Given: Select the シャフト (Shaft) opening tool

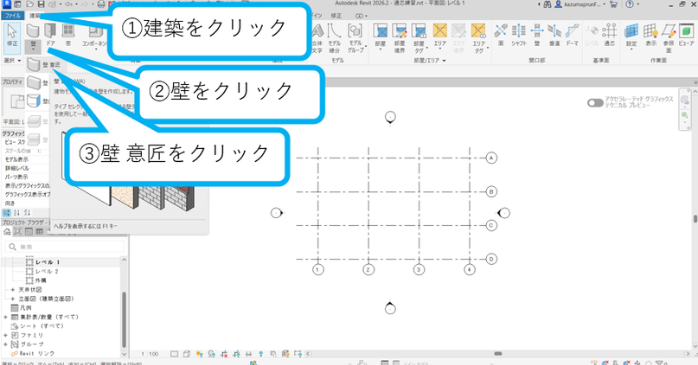Looking at the screenshot, I should pos(519,35).
